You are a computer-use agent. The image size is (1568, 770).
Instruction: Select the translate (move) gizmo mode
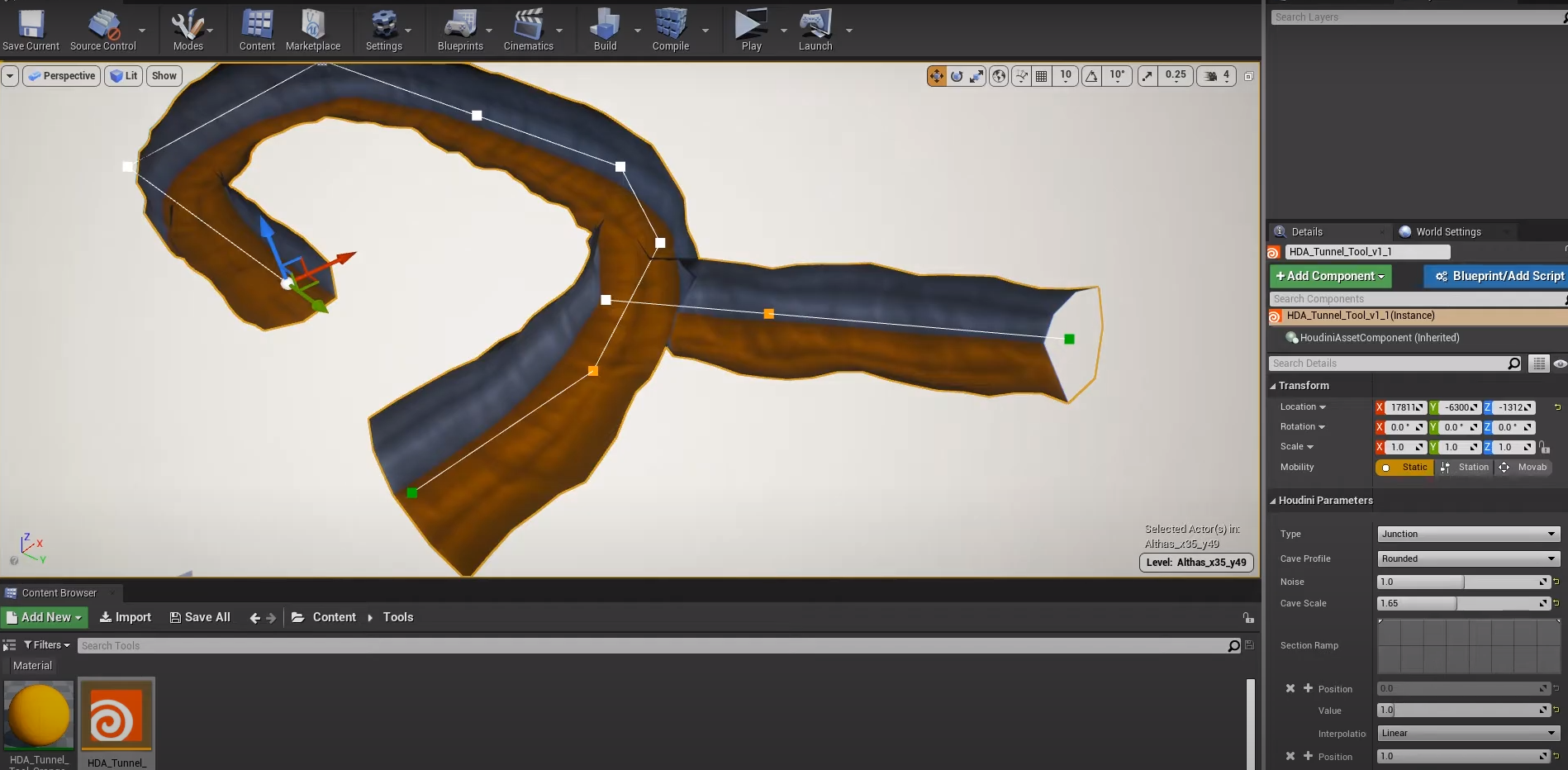936,76
